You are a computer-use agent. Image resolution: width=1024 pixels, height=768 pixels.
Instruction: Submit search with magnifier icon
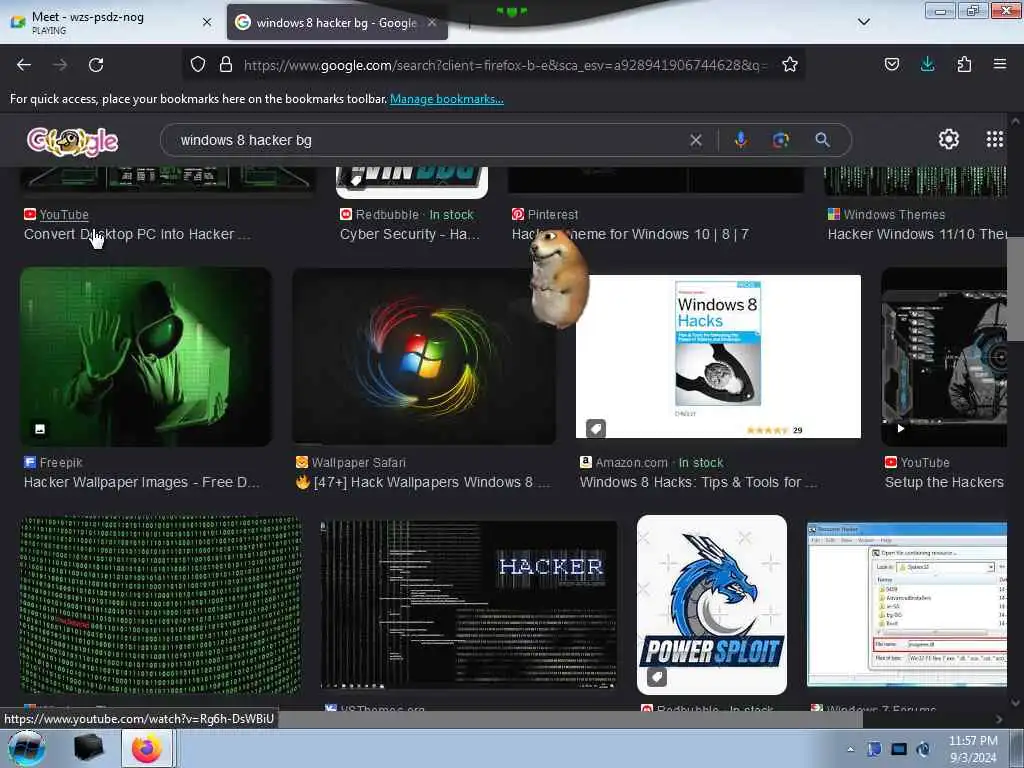822,140
